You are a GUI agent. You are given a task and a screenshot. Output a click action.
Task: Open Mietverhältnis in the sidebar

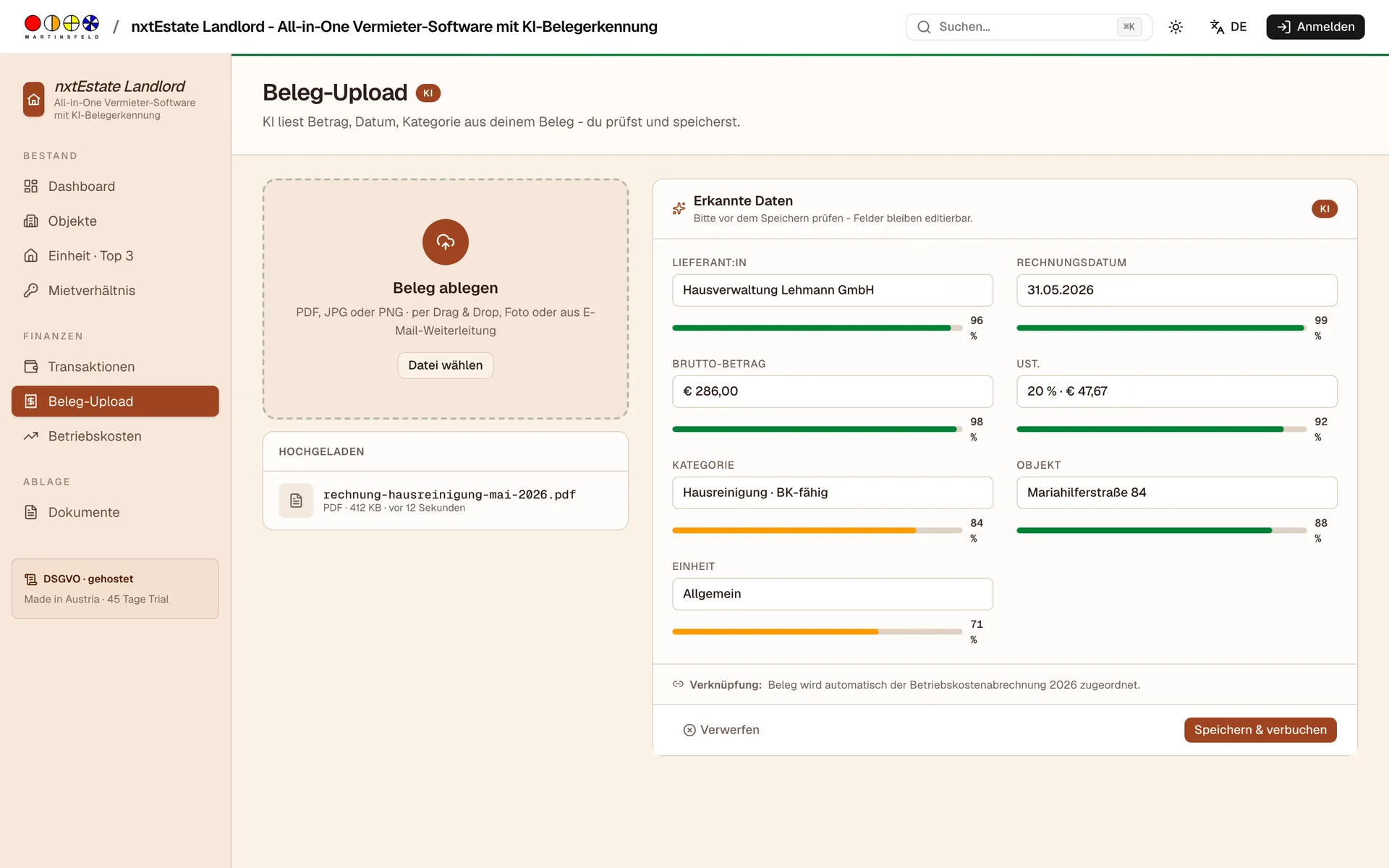point(115,290)
